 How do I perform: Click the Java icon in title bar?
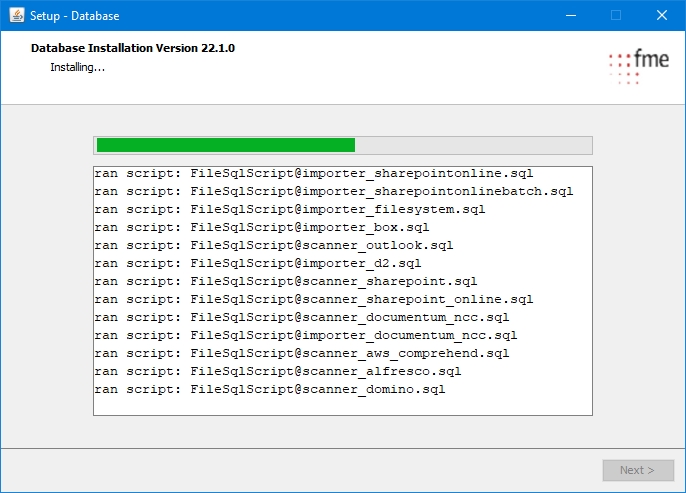[17, 15]
